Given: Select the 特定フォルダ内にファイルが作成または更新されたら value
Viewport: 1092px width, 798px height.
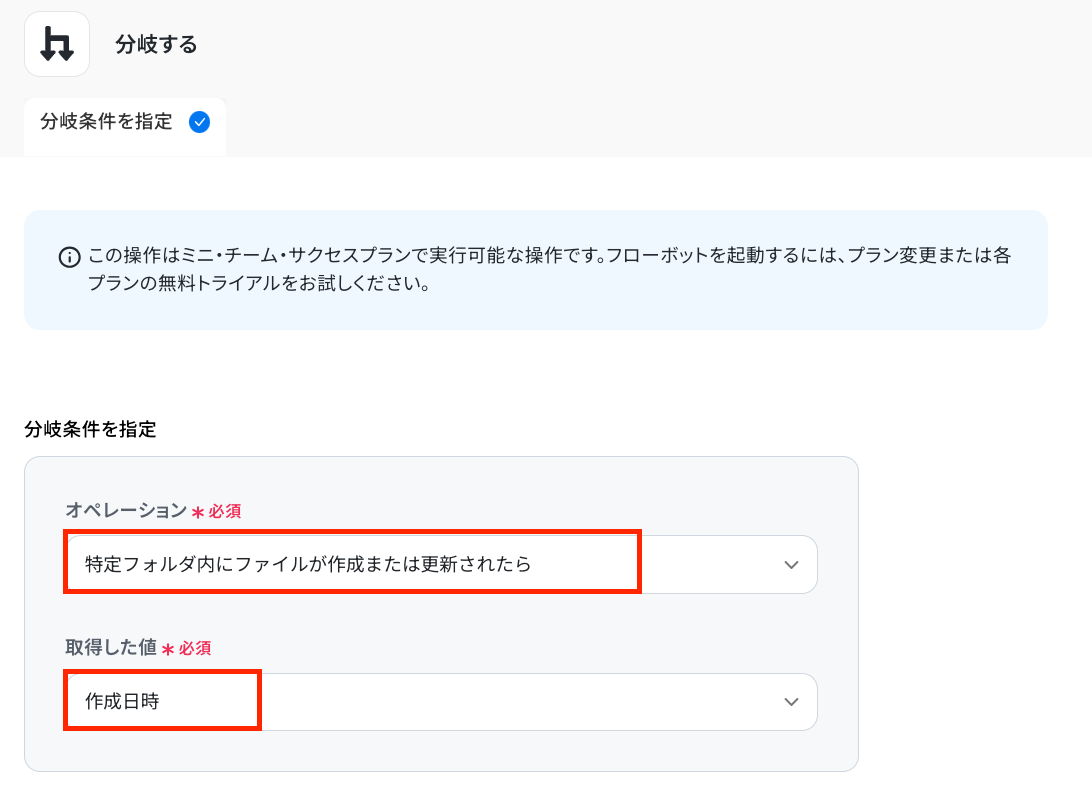Looking at the screenshot, I should [308, 564].
